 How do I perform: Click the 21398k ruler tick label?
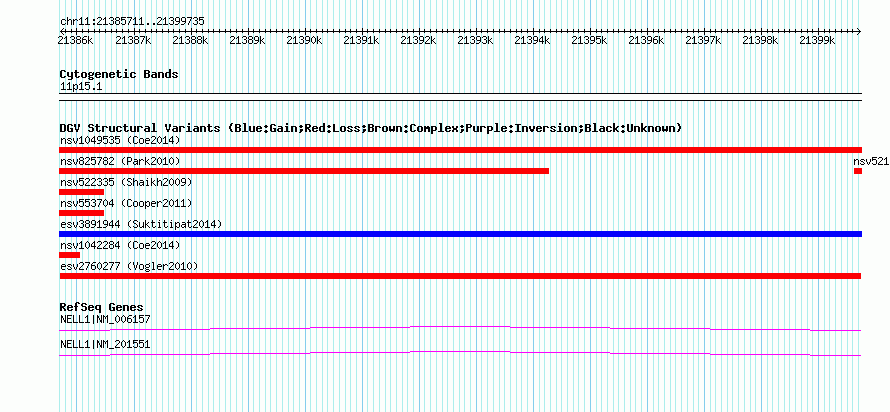(x=761, y=40)
